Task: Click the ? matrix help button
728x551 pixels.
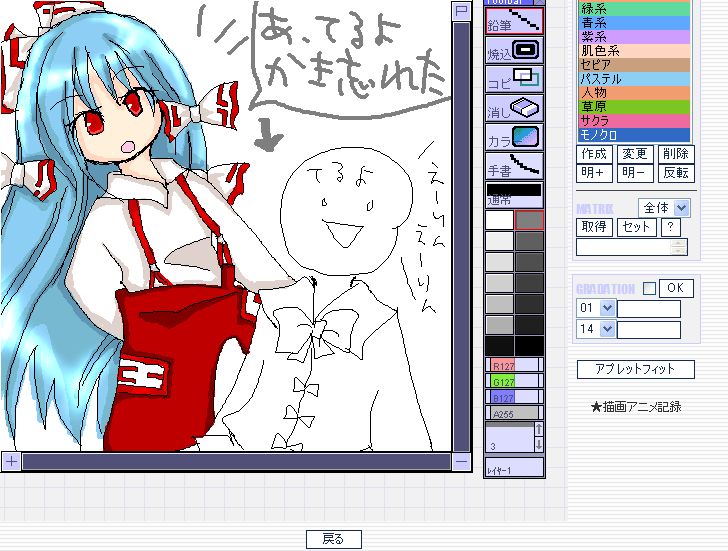Action: tap(670, 227)
